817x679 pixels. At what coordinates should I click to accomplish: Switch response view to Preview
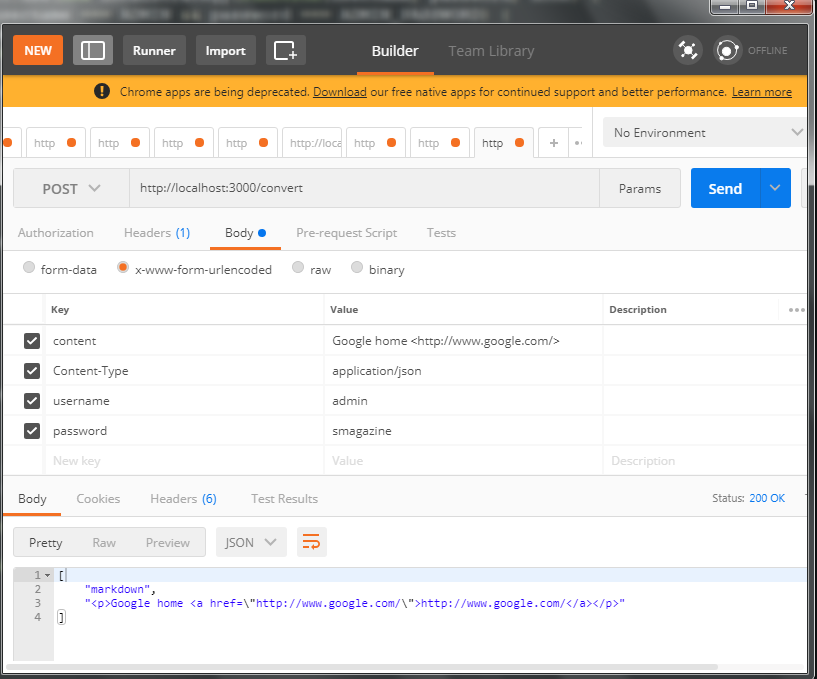click(168, 542)
